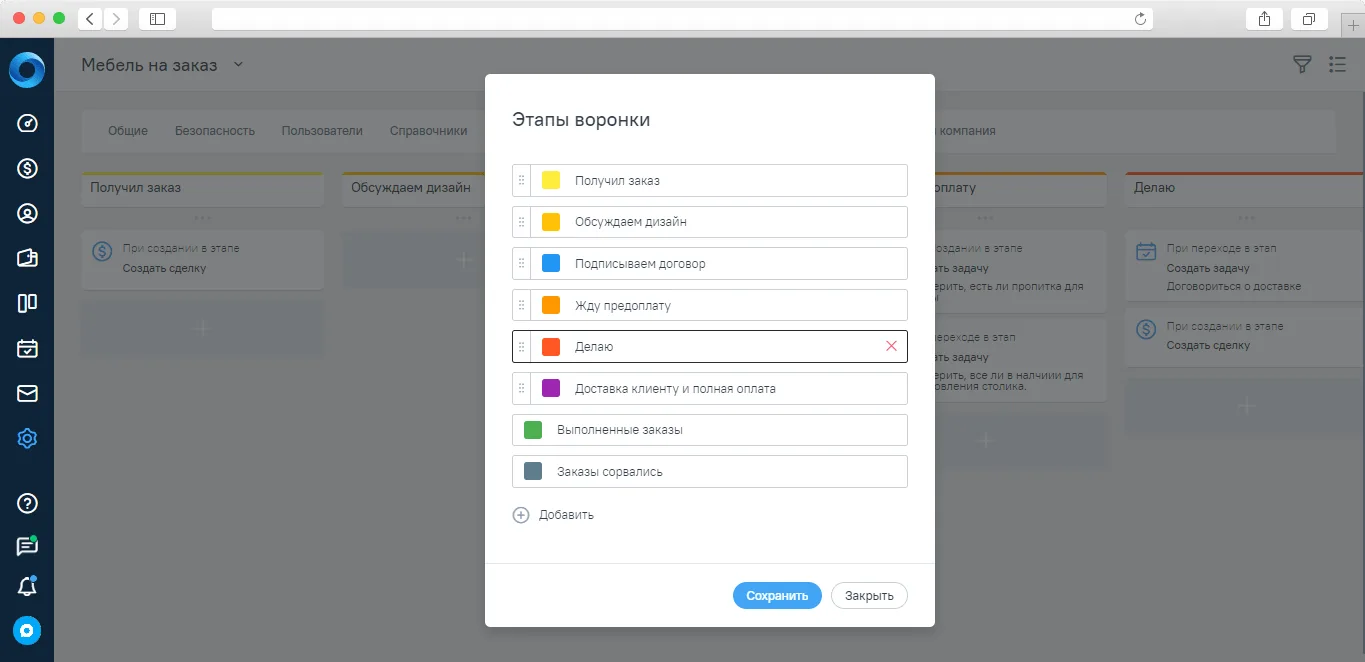The image size is (1365, 662).
Task: Open the calendar tasks icon in sidebar
Action: [27, 348]
